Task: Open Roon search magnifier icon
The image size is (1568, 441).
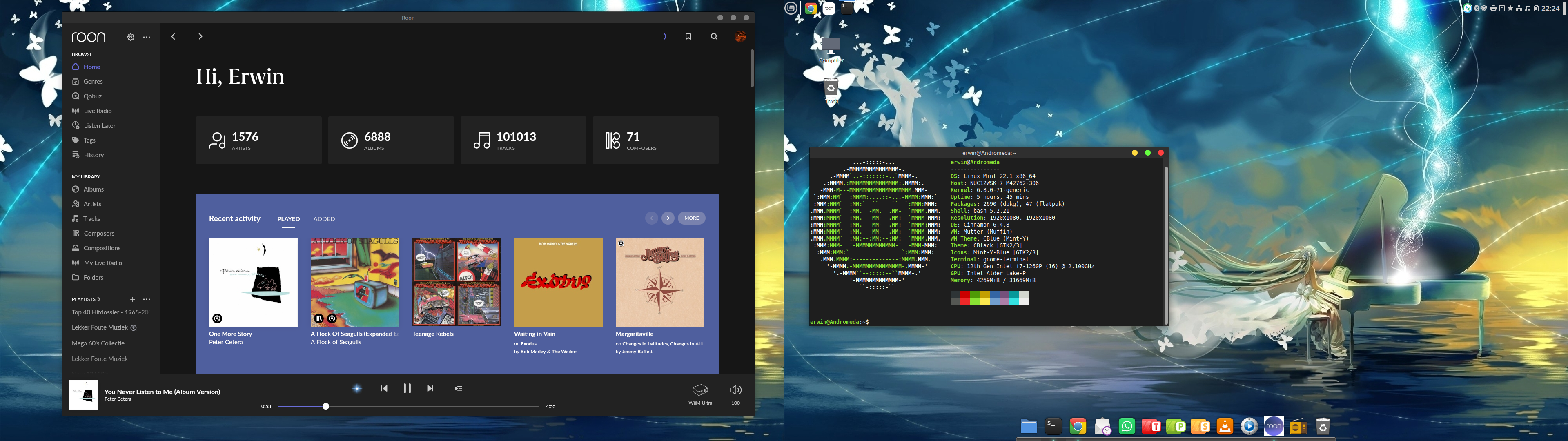Action: (714, 37)
